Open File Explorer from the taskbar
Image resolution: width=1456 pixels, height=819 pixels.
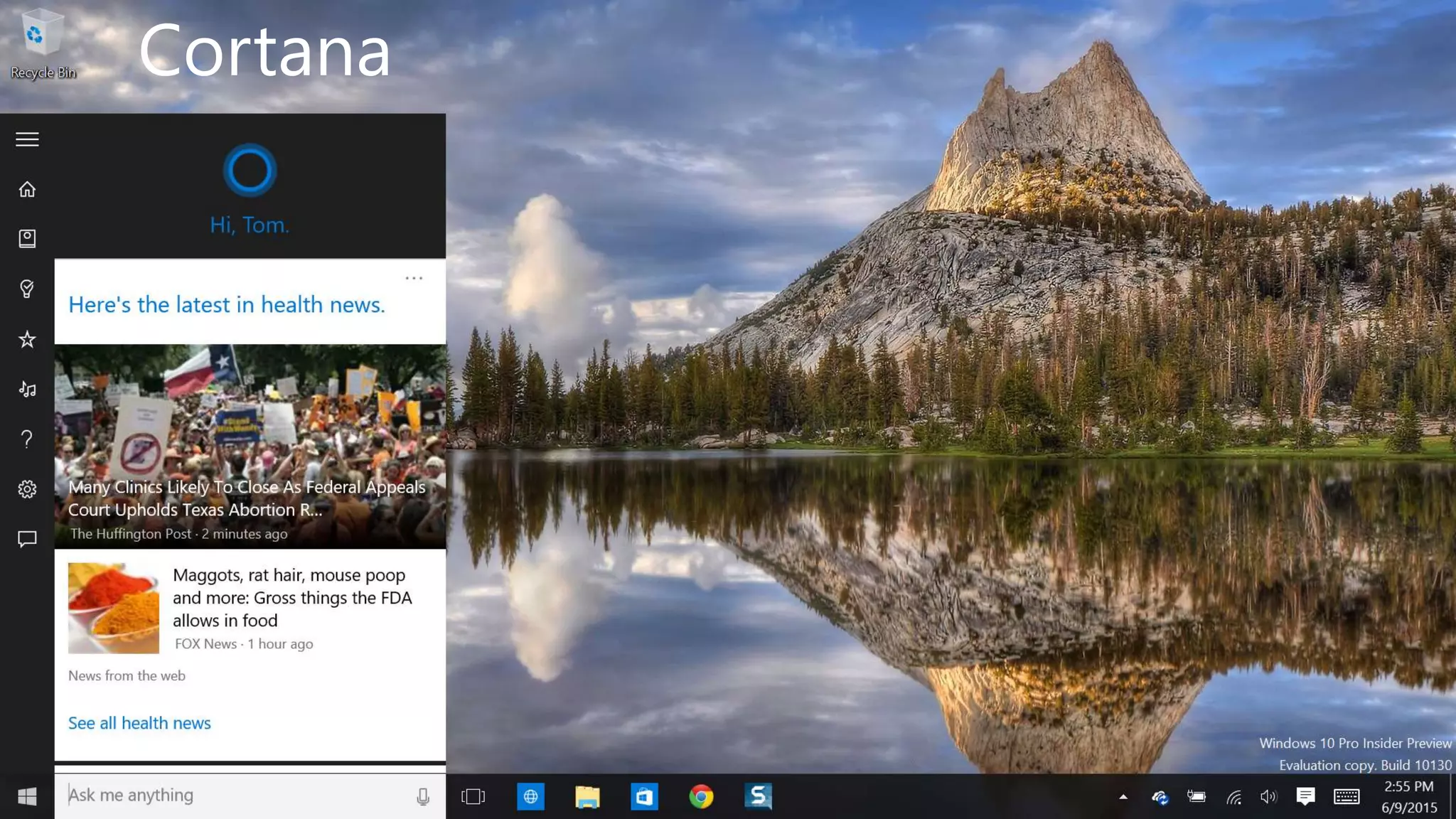[x=587, y=797]
